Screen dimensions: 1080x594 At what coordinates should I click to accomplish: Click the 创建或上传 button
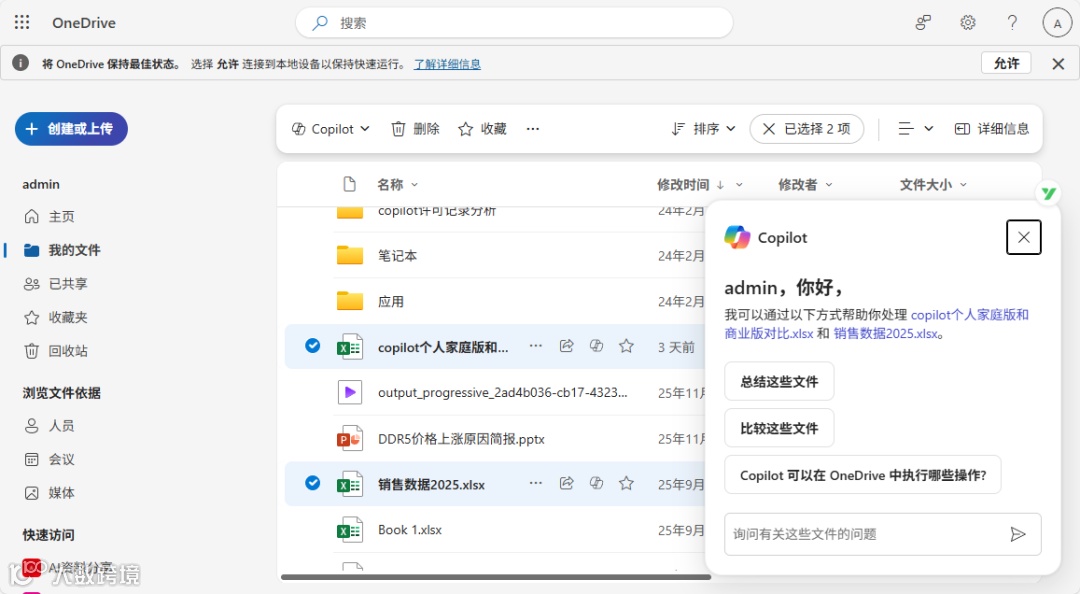tap(71, 129)
